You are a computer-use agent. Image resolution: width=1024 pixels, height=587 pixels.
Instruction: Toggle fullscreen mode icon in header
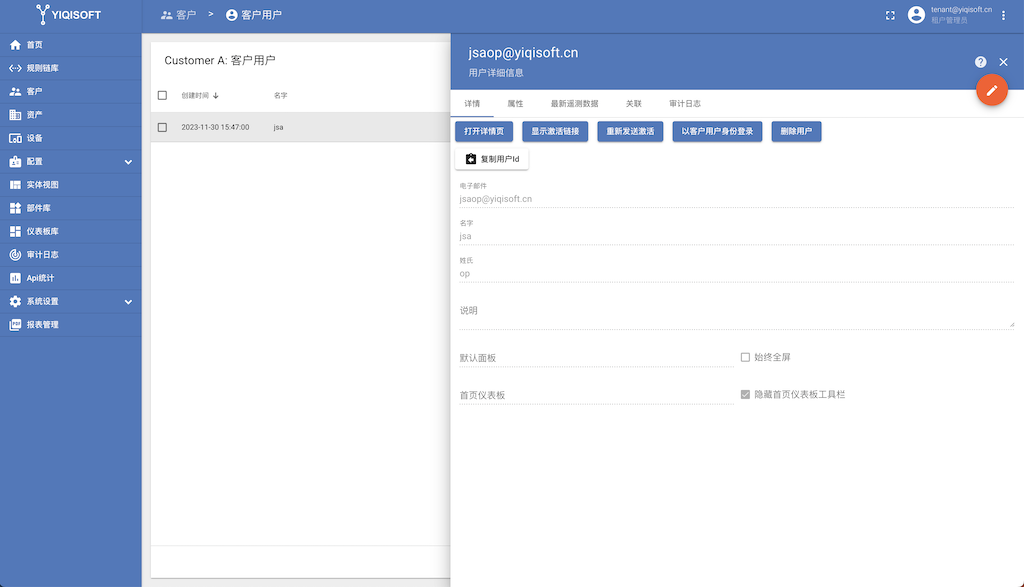[x=890, y=15]
